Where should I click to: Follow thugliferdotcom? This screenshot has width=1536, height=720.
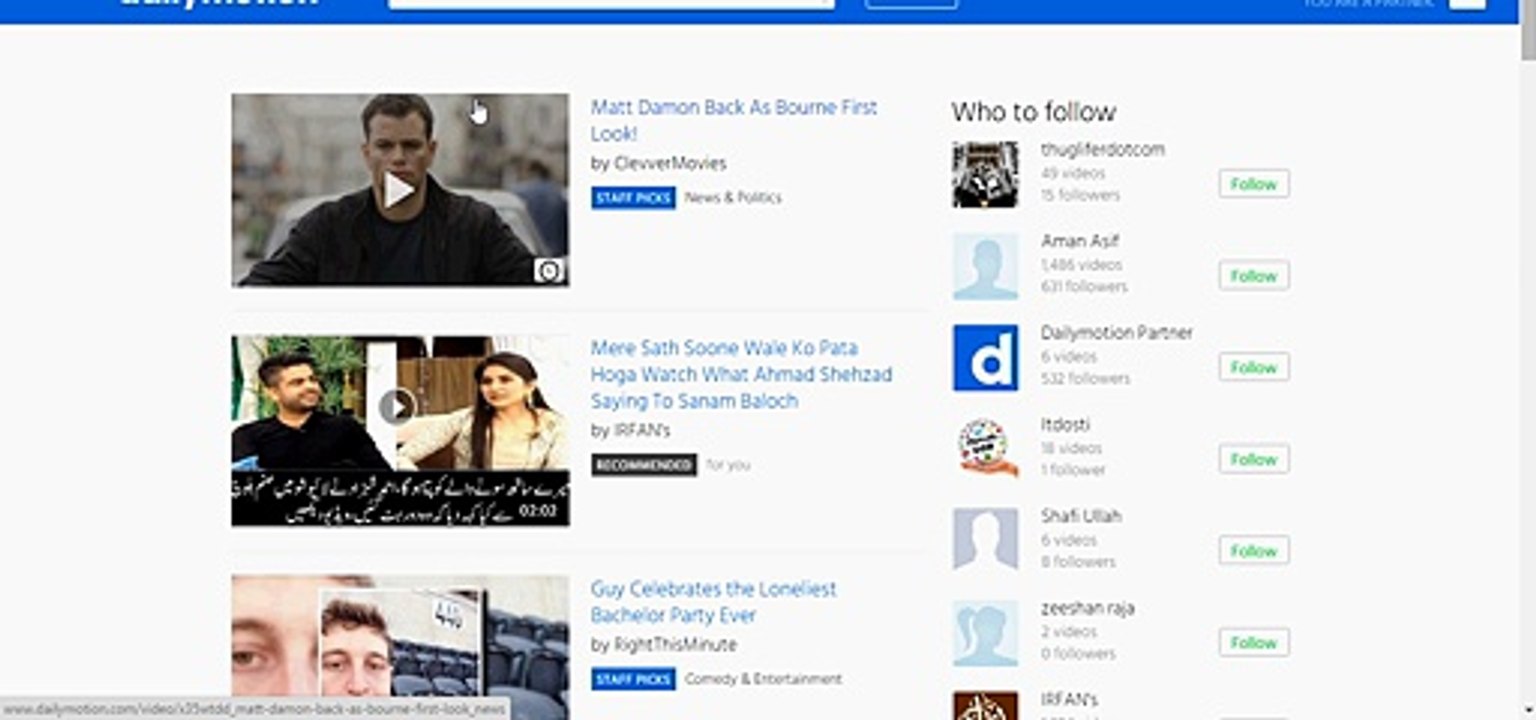(x=1254, y=184)
